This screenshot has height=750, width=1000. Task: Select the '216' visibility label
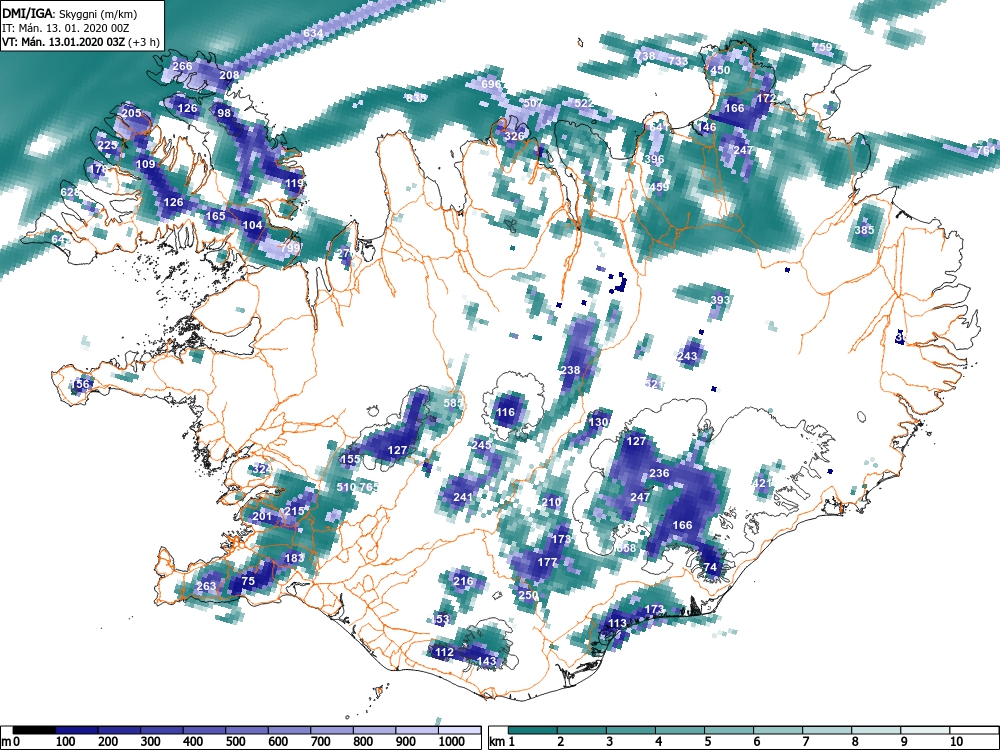coord(463,580)
